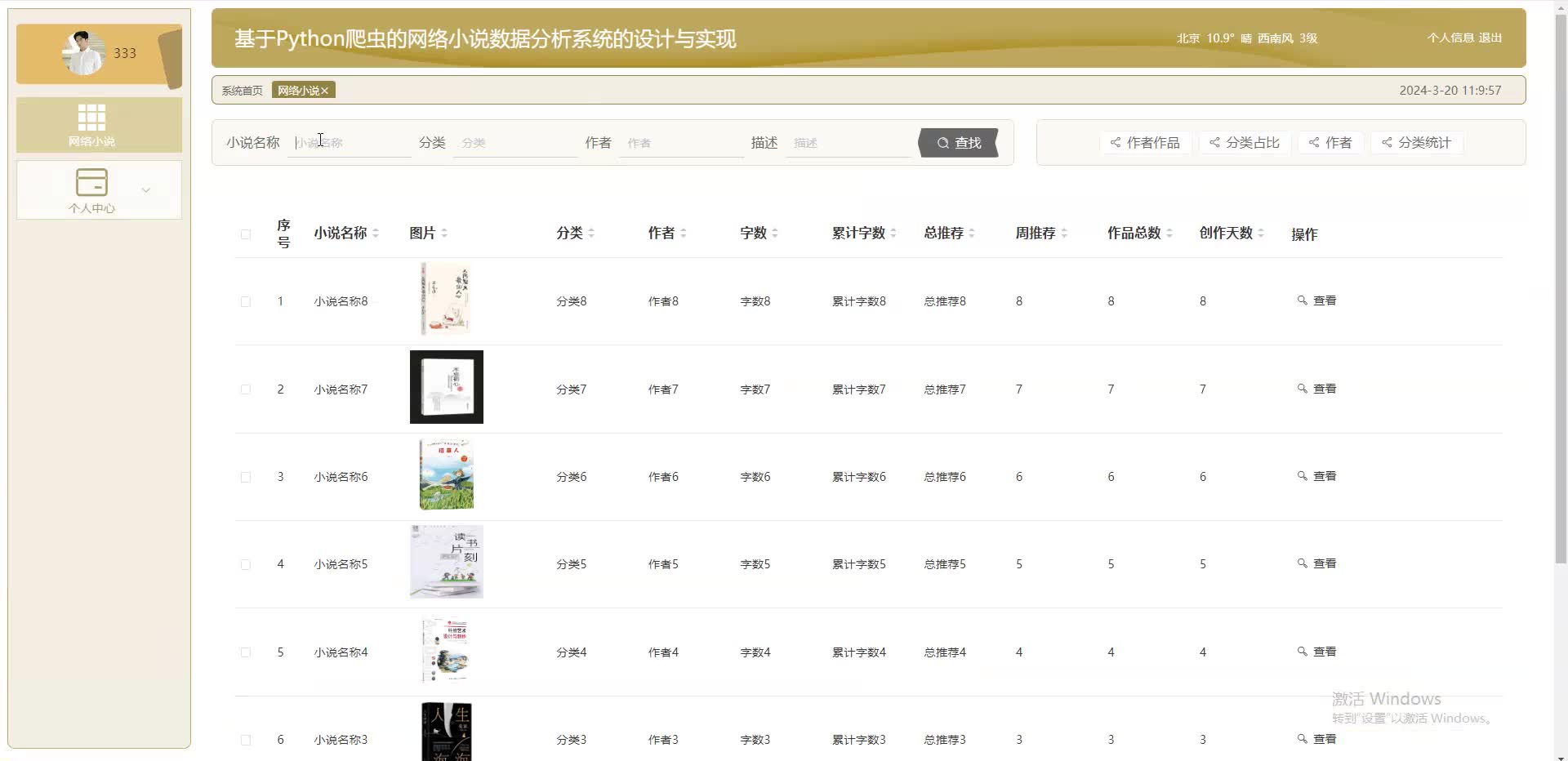Click the 查找 search button
Viewport: 1568px width, 761px height.
pos(961,142)
